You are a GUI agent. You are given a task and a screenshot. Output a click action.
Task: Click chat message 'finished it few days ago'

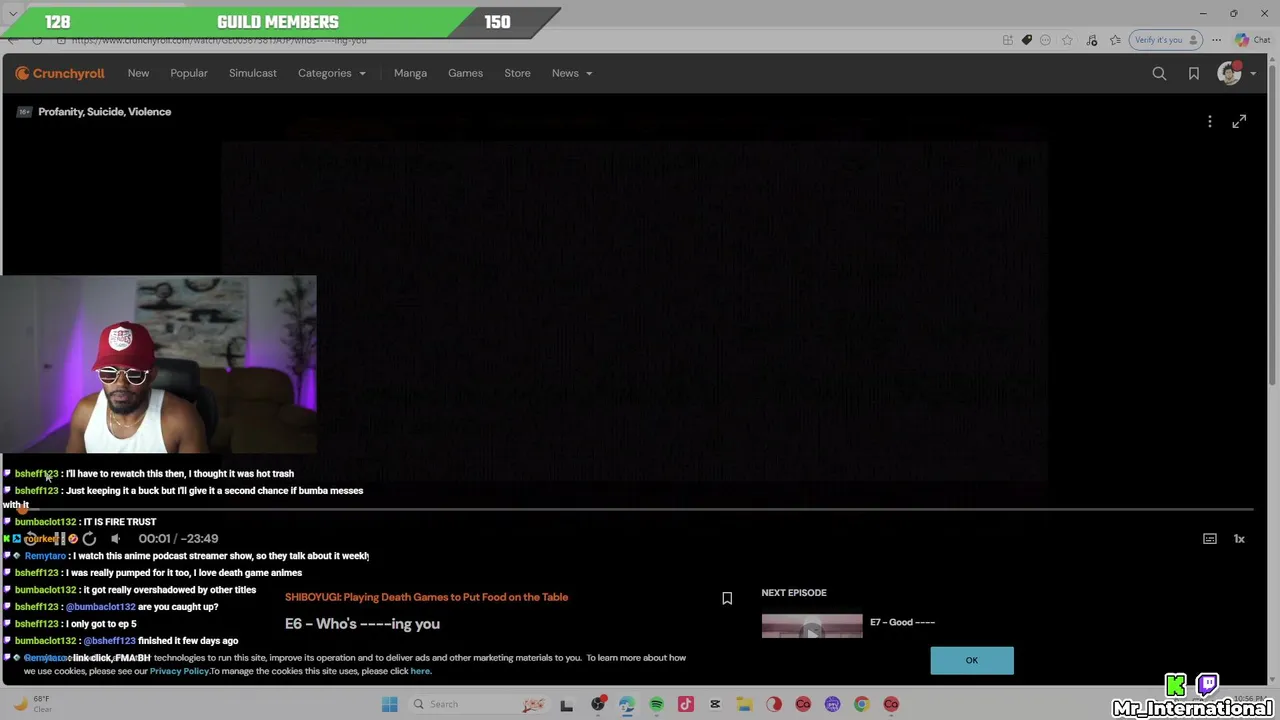pyautogui.click(x=188, y=641)
